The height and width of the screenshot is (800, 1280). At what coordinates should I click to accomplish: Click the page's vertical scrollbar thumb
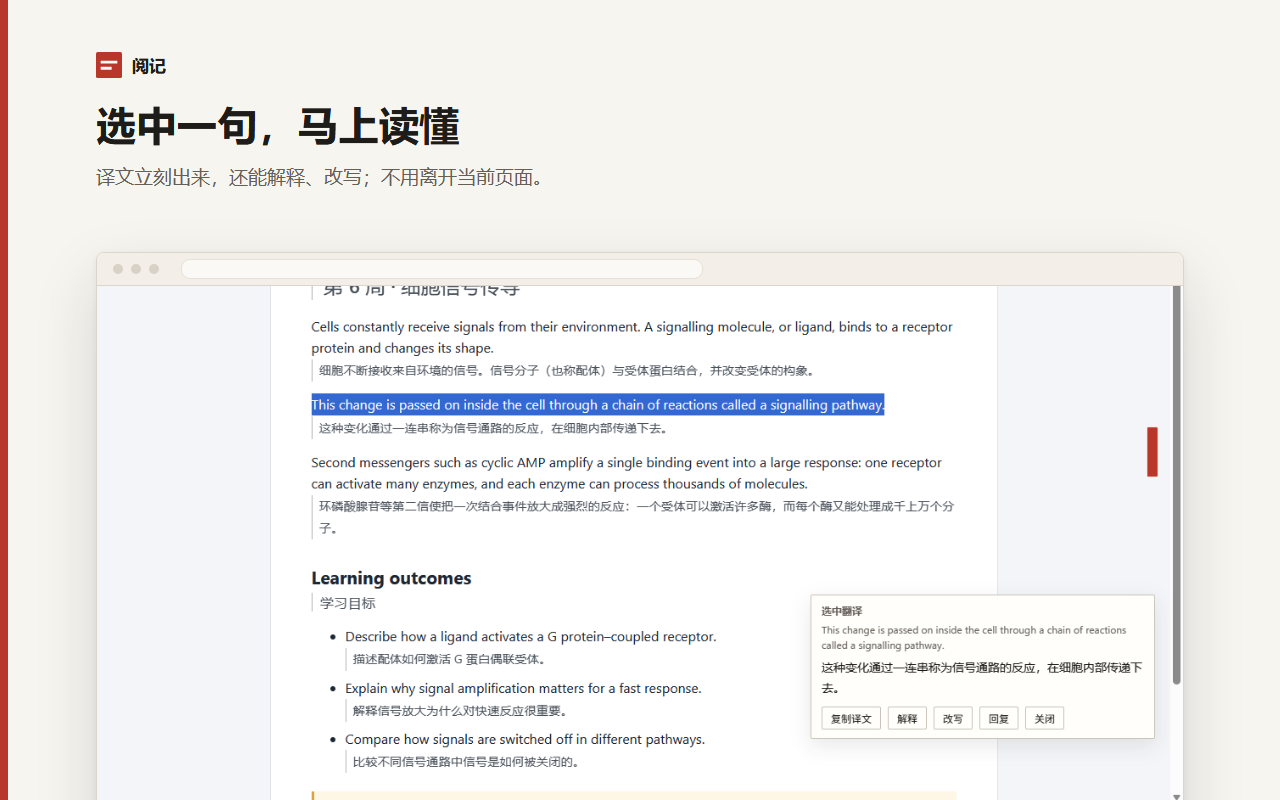(1176, 485)
